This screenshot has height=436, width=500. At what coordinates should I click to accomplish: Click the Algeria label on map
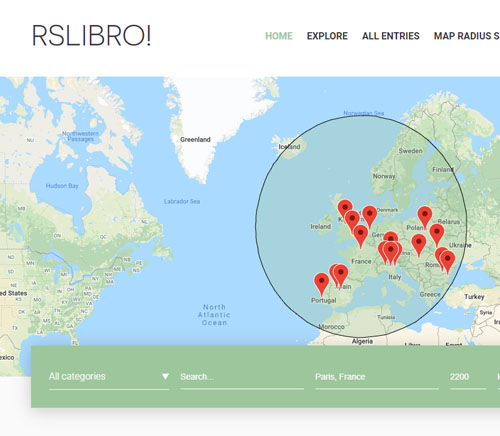[362, 341]
